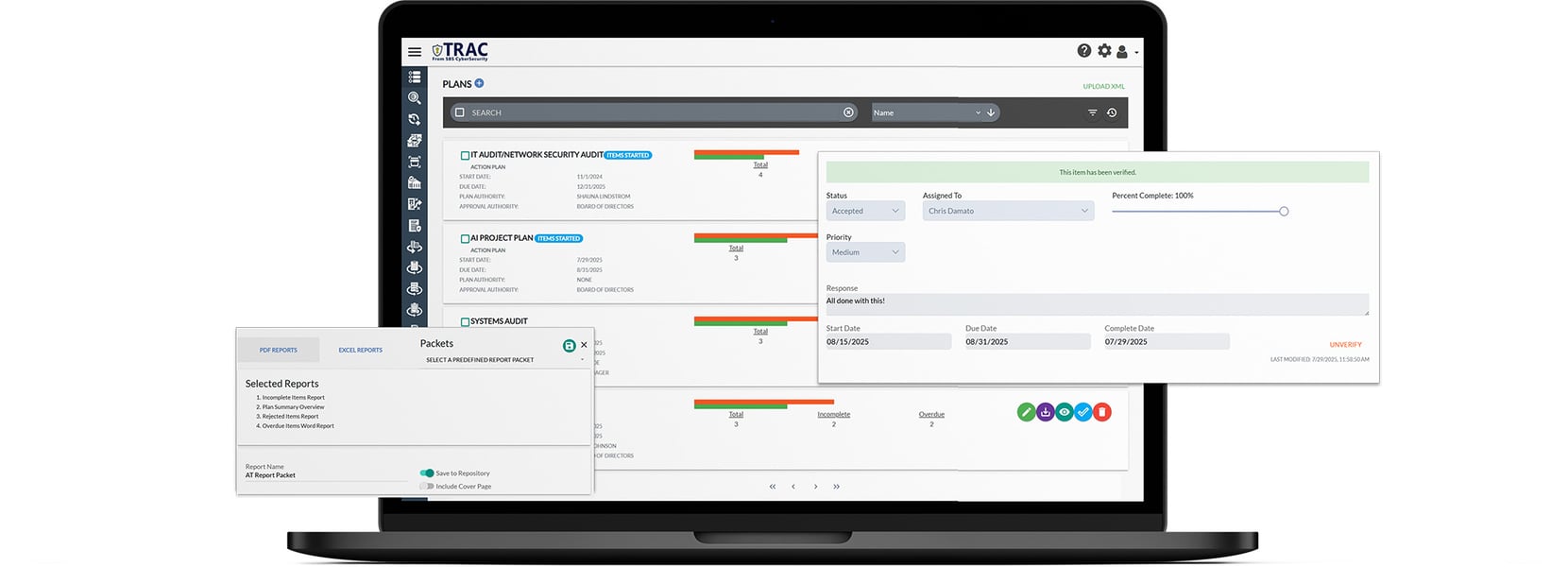Click the purple download icon

(1045, 412)
